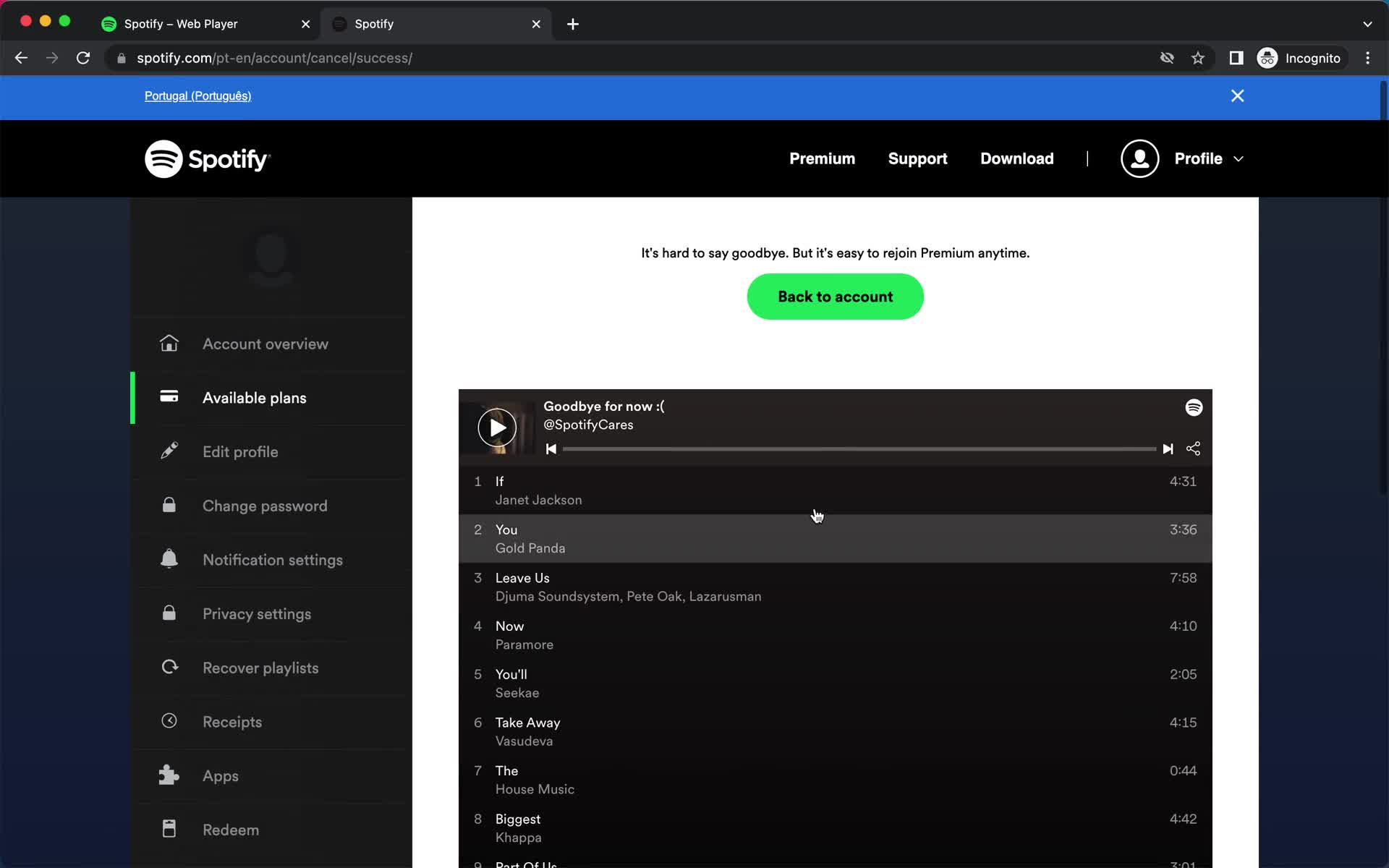
Task: Click the Back to account button
Action: [835, 296]
